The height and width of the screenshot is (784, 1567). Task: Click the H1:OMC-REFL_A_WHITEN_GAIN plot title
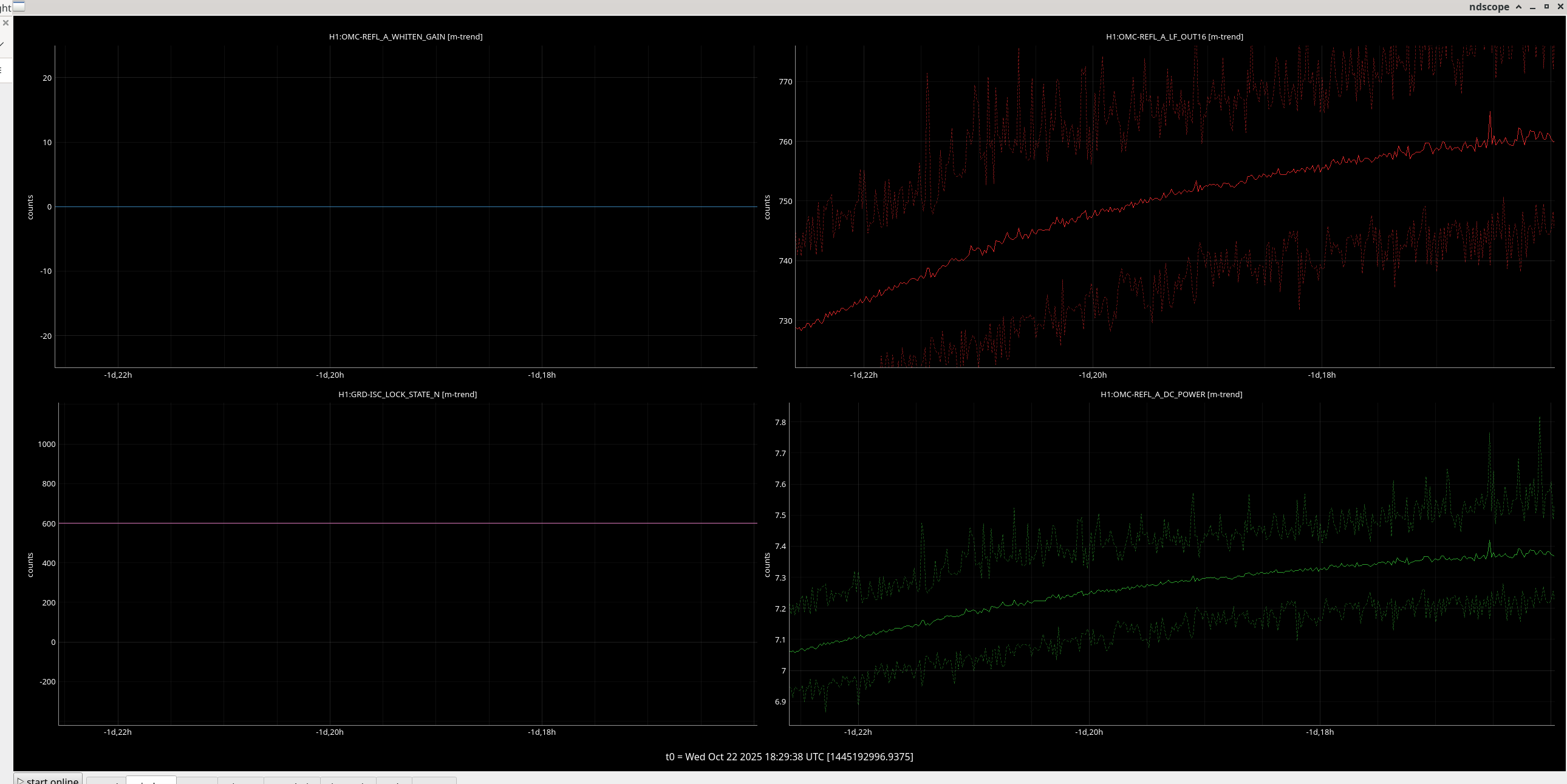pyautogui.click(x=406, y=36)
